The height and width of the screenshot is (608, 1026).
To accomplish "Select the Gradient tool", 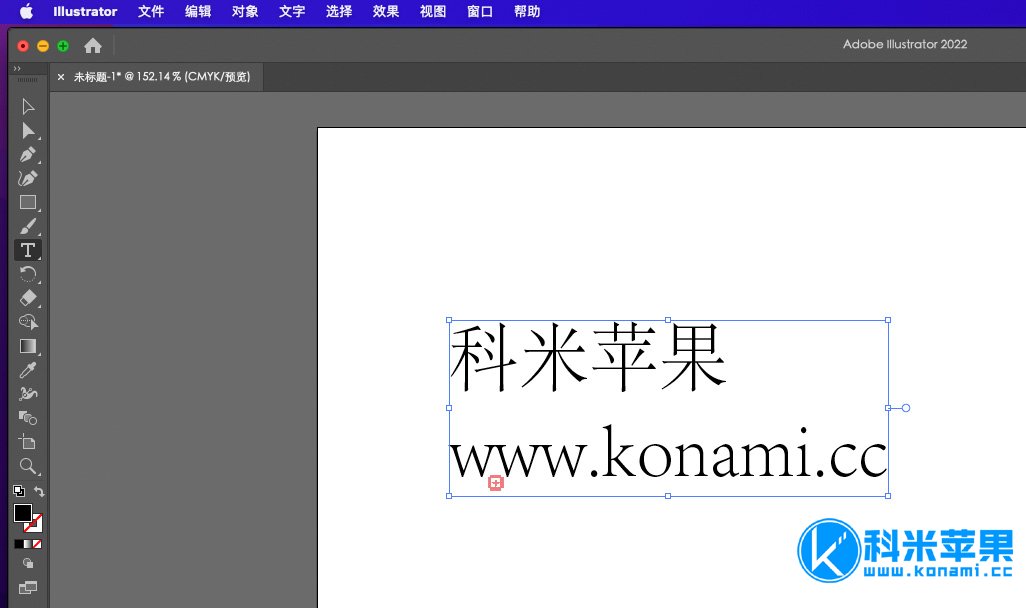I will [x=27, y=346].
